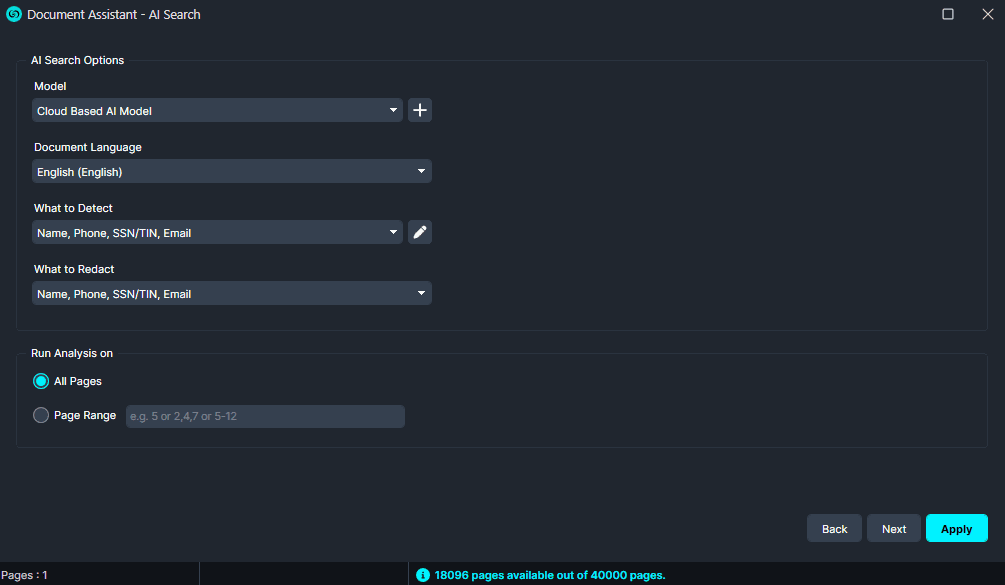Click the page range input field
The height and width of the screenshot is (585, 1005).
265,415
